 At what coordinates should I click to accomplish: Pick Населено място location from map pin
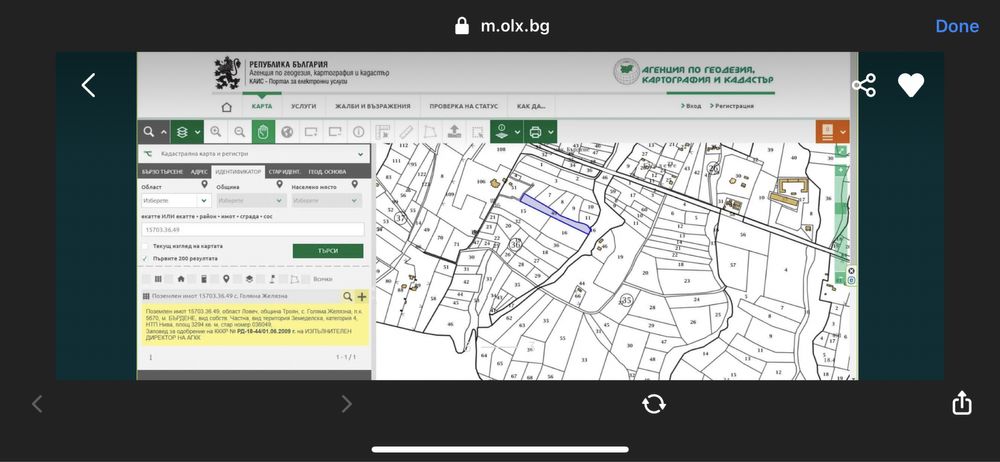click(x=355, y=184)
